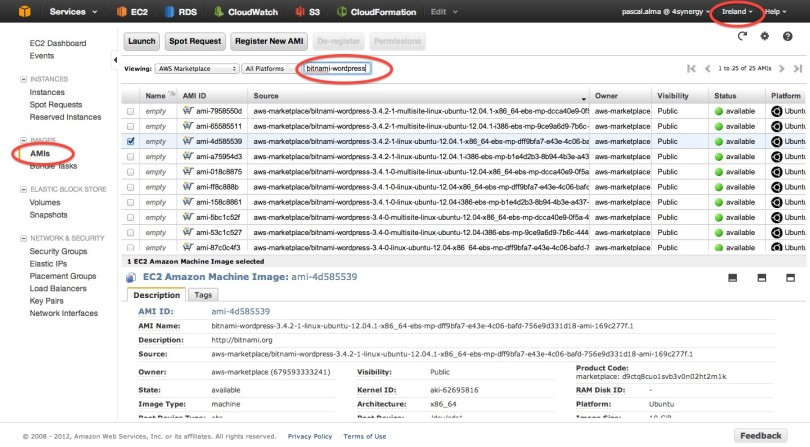
Task: Click the Register New AMI button
Action: click(269, 41)
